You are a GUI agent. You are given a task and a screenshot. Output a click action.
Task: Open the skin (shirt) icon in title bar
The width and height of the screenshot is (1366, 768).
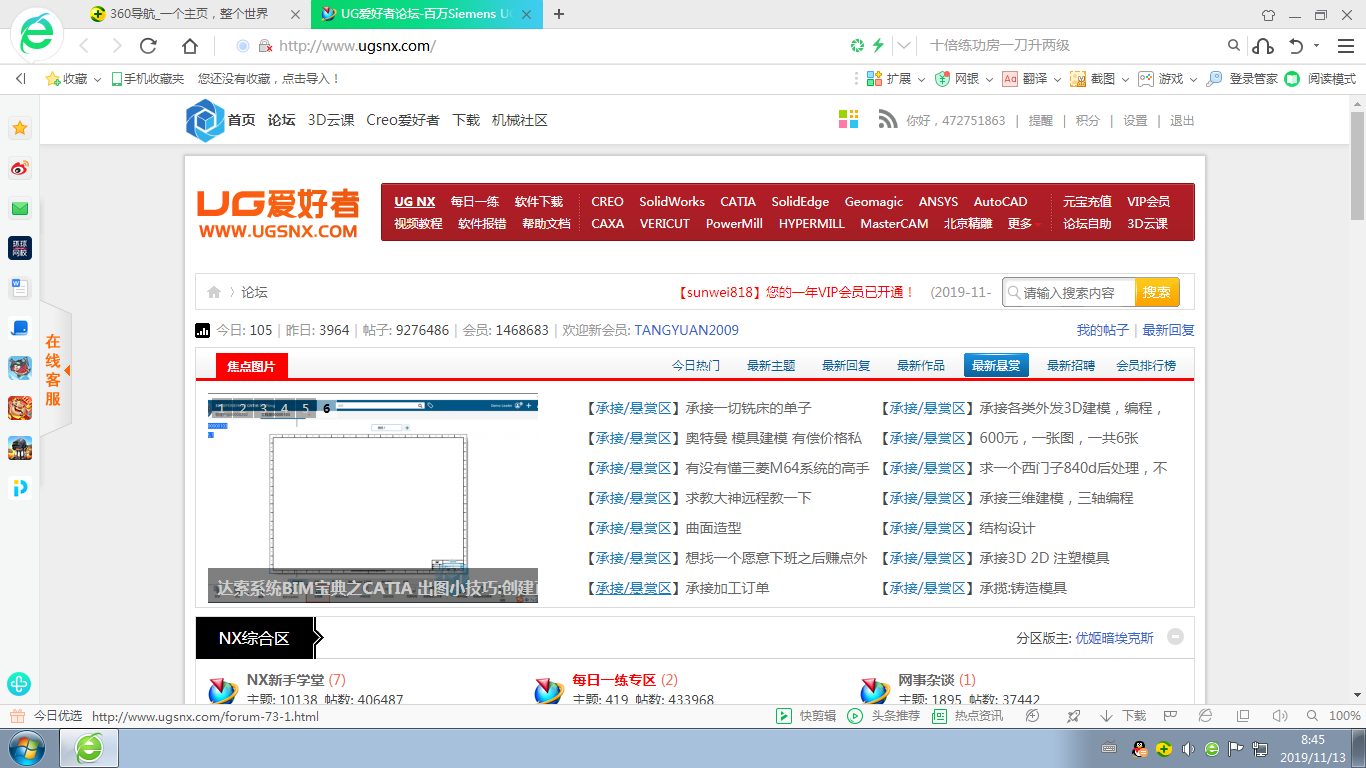click(1268, 15)
